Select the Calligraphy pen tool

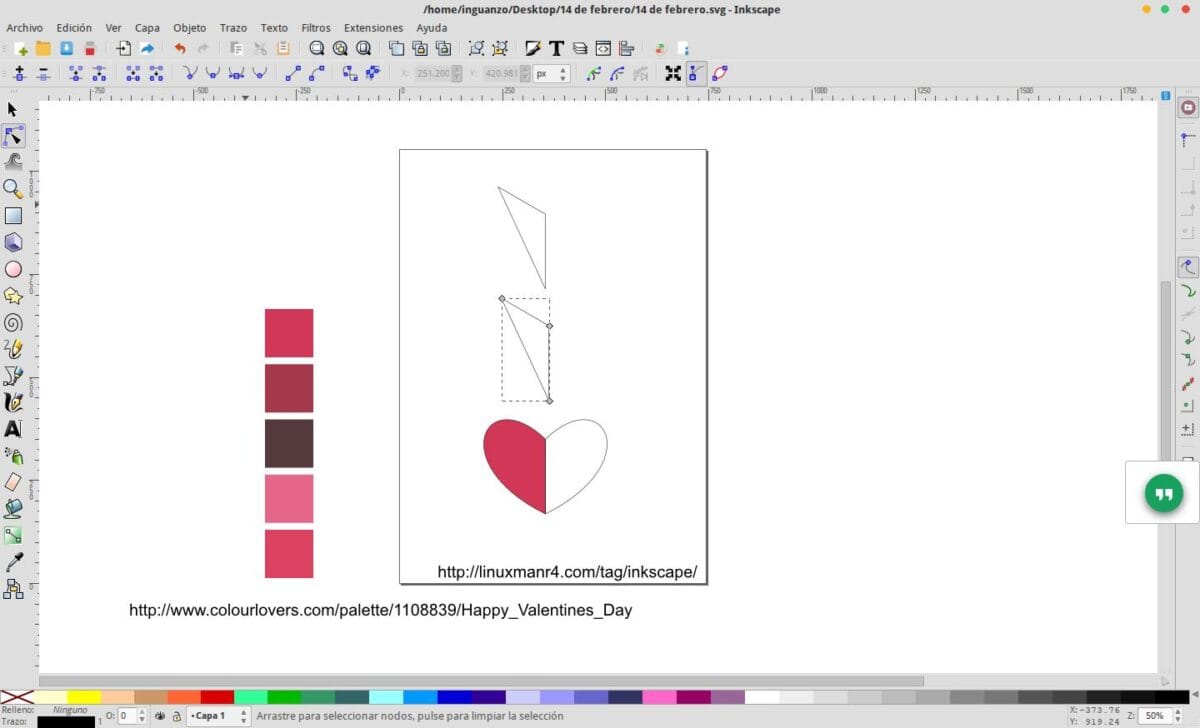13,403
